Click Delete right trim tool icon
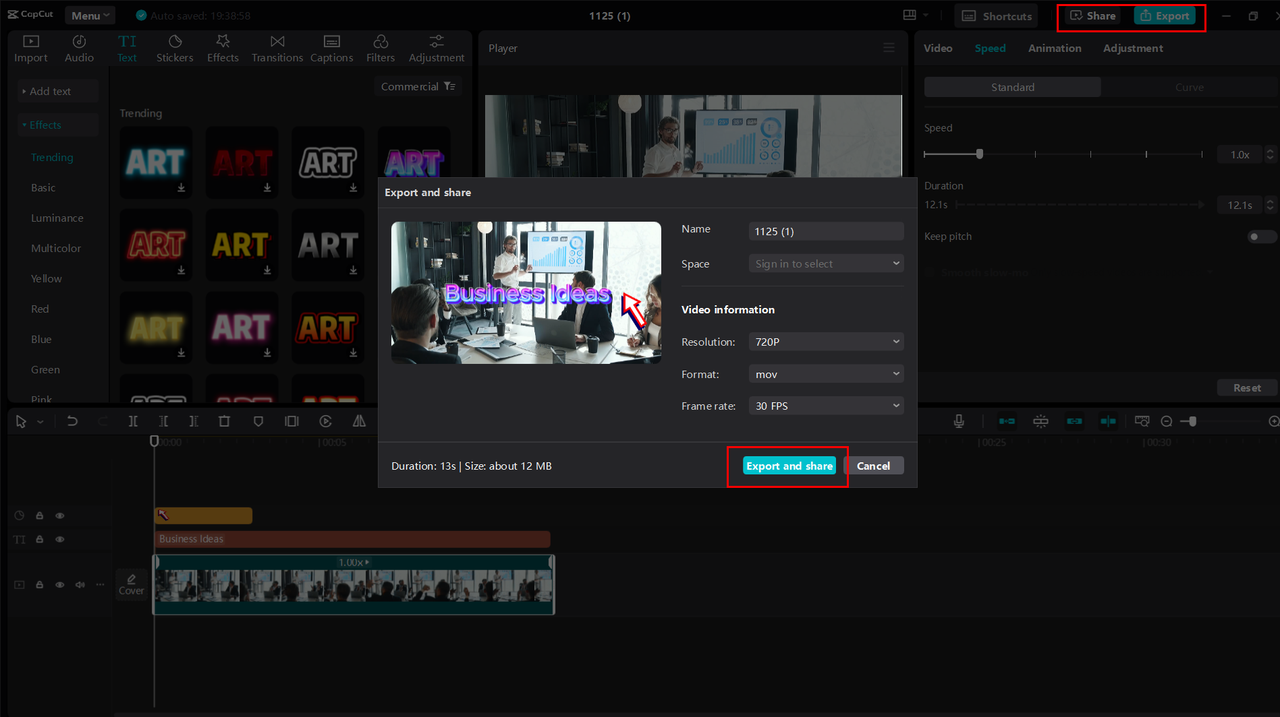The image size is (1280, 717). point(194,422)
